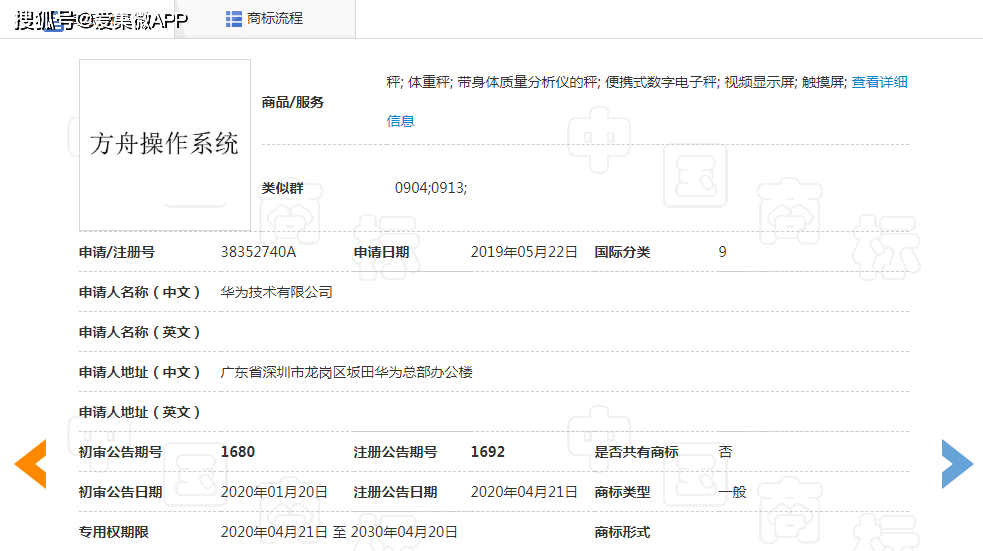The width and height of the screenshot is (983, 551).
Task: Select preliminary announcement date 2020年01月20日
Action: pos(274,492)
